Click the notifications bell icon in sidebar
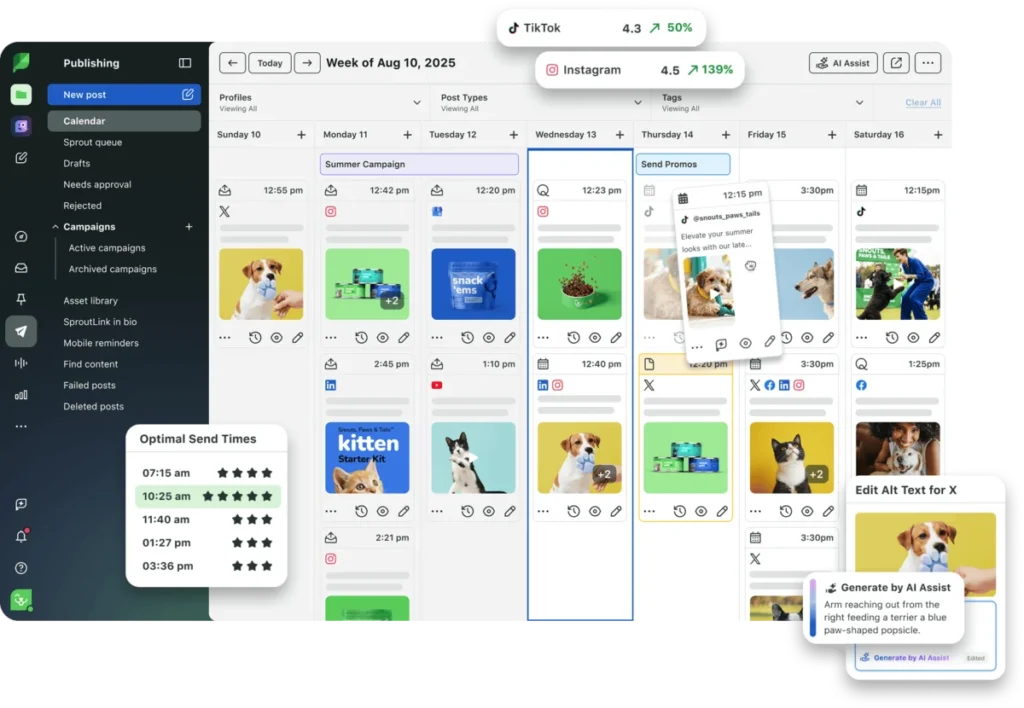 [x=21, y=536]
